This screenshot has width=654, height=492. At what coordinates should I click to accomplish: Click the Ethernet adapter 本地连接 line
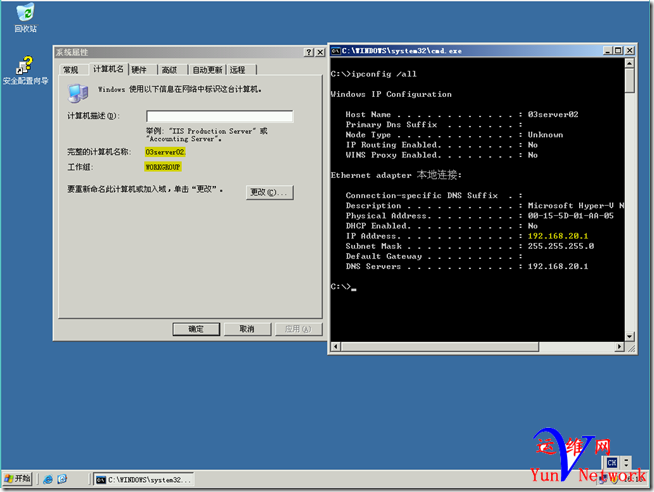coord(396,175)
